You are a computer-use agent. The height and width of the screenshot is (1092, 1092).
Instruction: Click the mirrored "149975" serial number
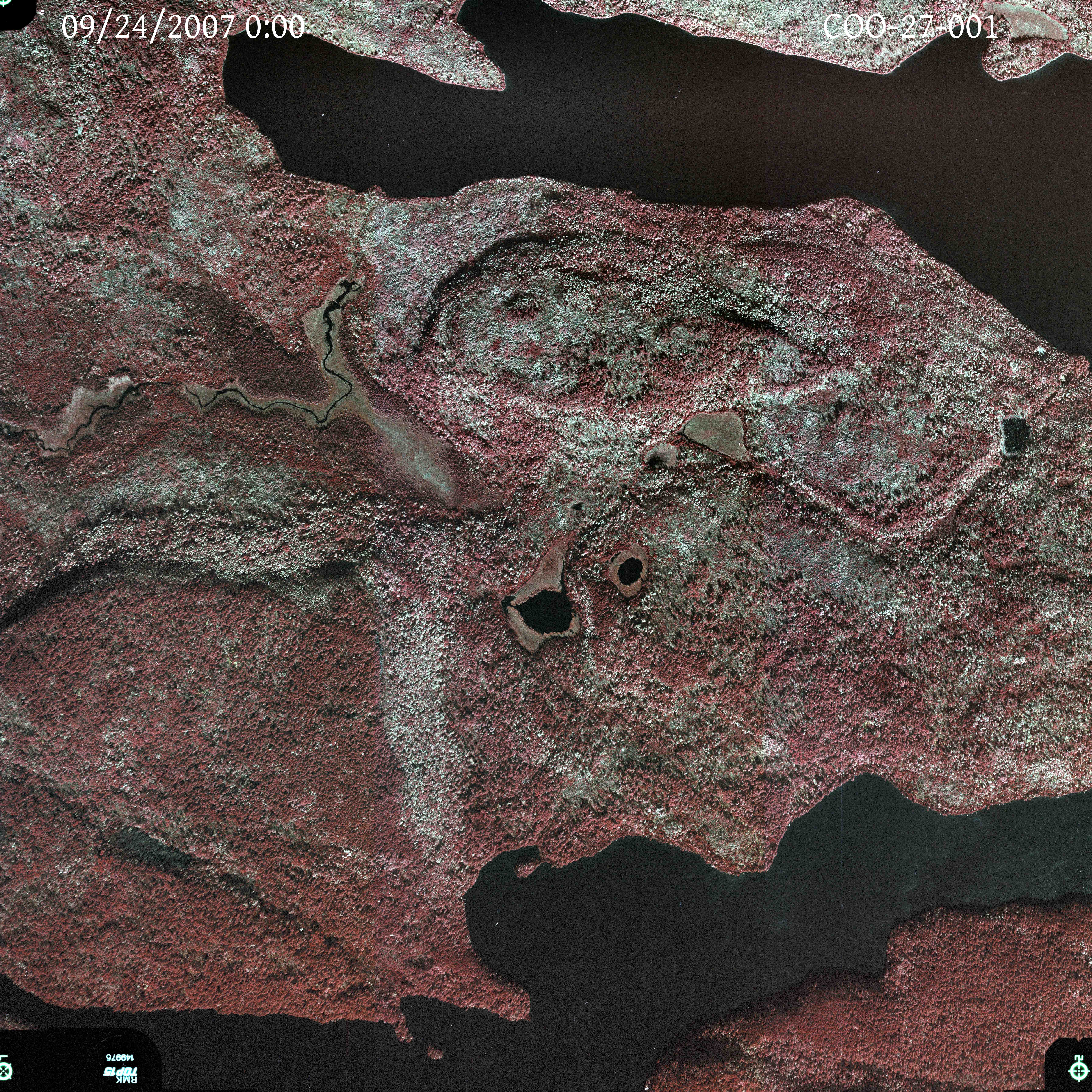click(120, 1058)
